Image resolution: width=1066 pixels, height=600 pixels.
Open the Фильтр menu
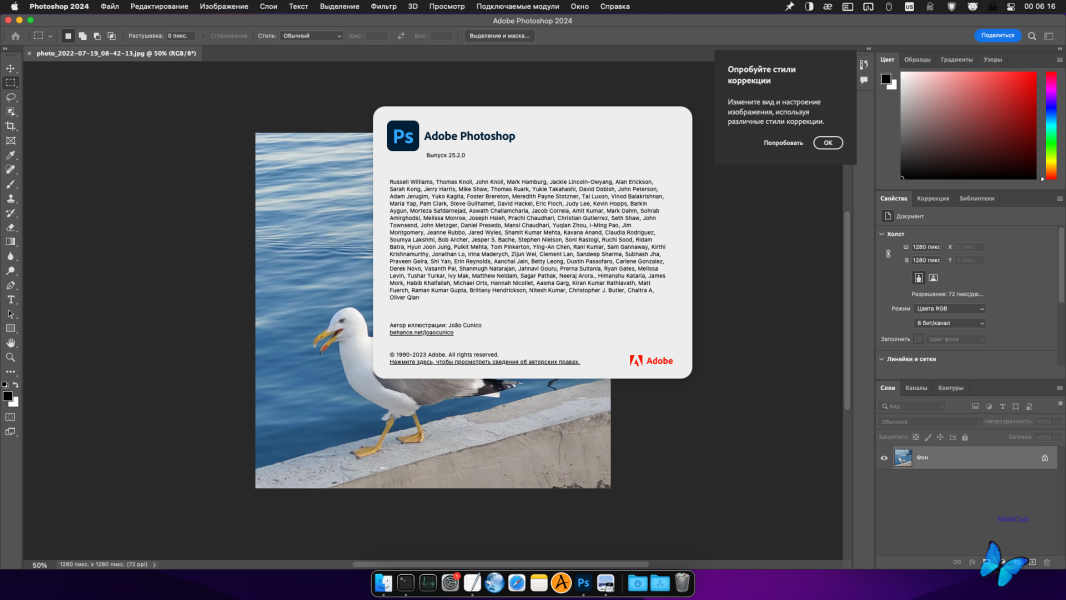click(383, 6)
